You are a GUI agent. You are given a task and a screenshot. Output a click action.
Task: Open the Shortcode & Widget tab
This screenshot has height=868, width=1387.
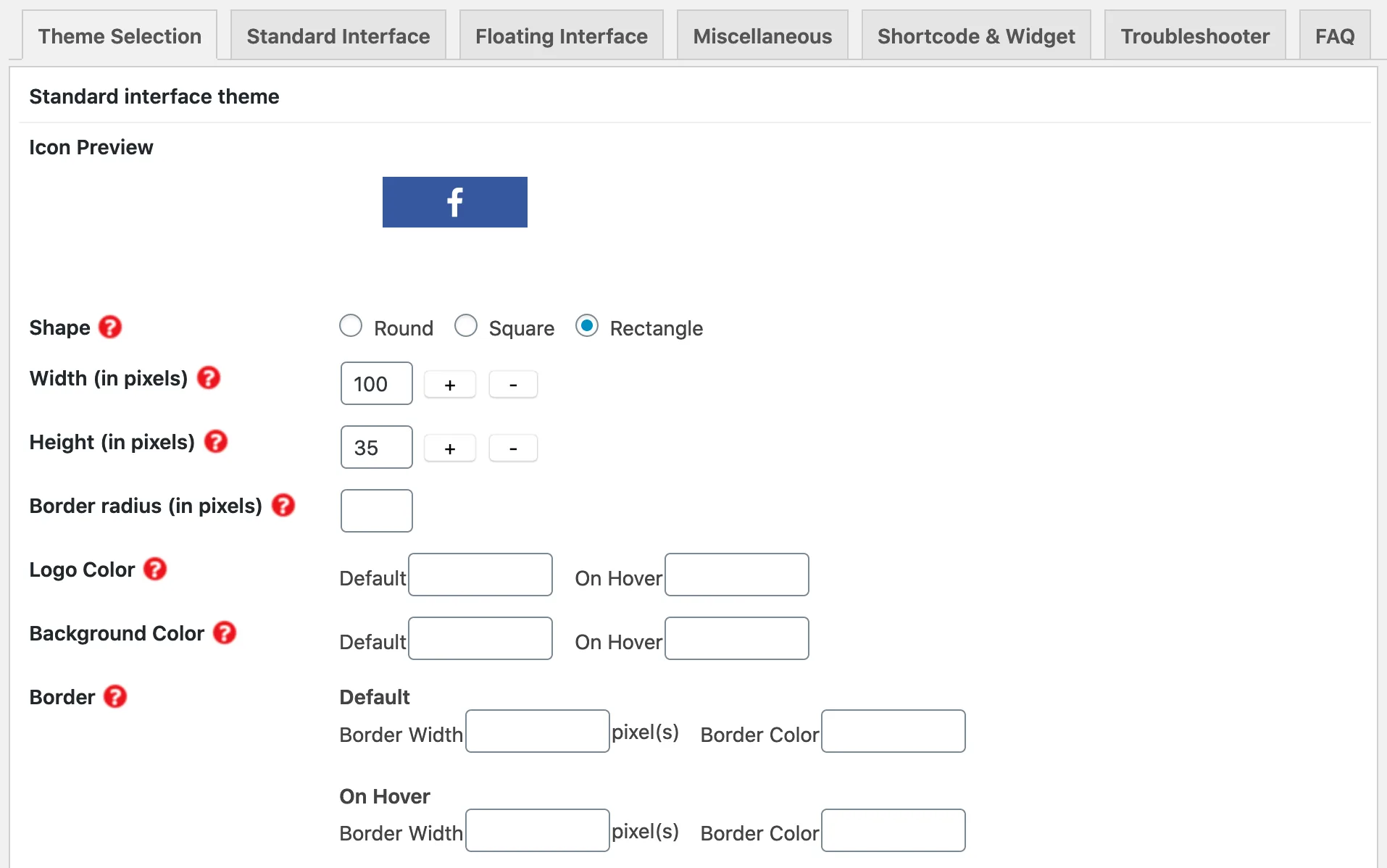pyautogui.click(x=976, y=36)
